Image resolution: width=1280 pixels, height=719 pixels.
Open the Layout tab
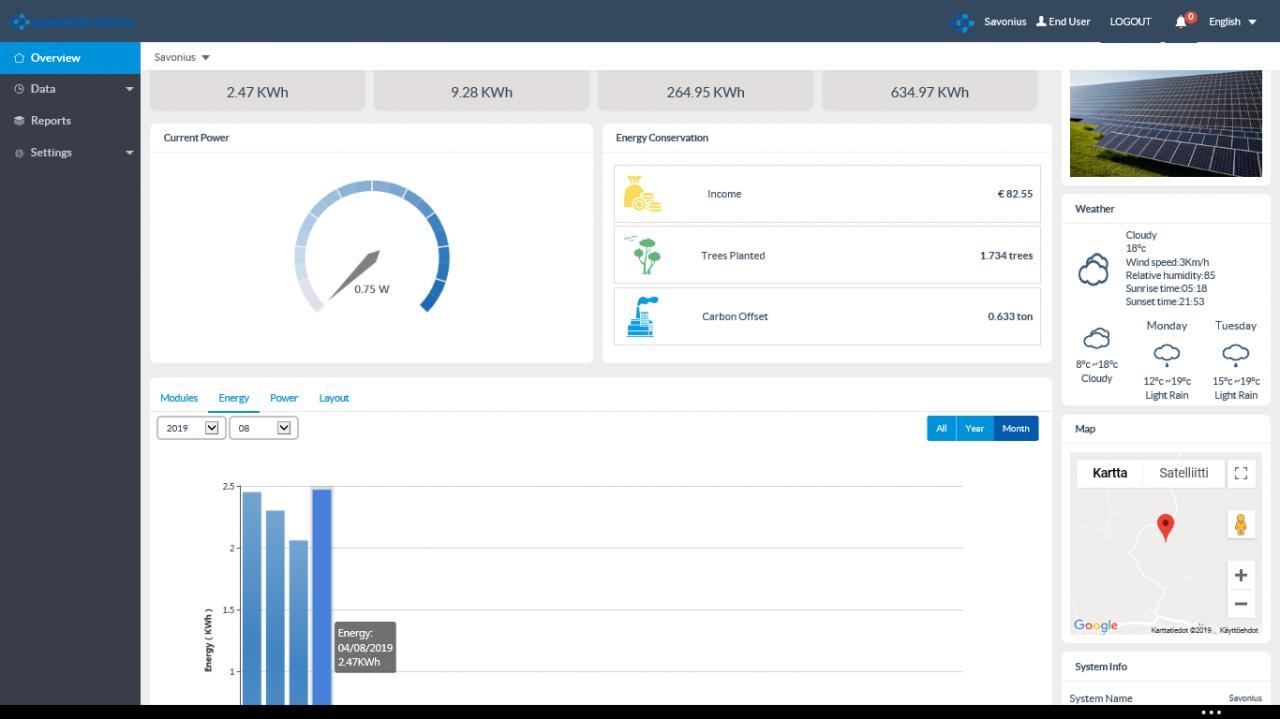coord(334,398)
